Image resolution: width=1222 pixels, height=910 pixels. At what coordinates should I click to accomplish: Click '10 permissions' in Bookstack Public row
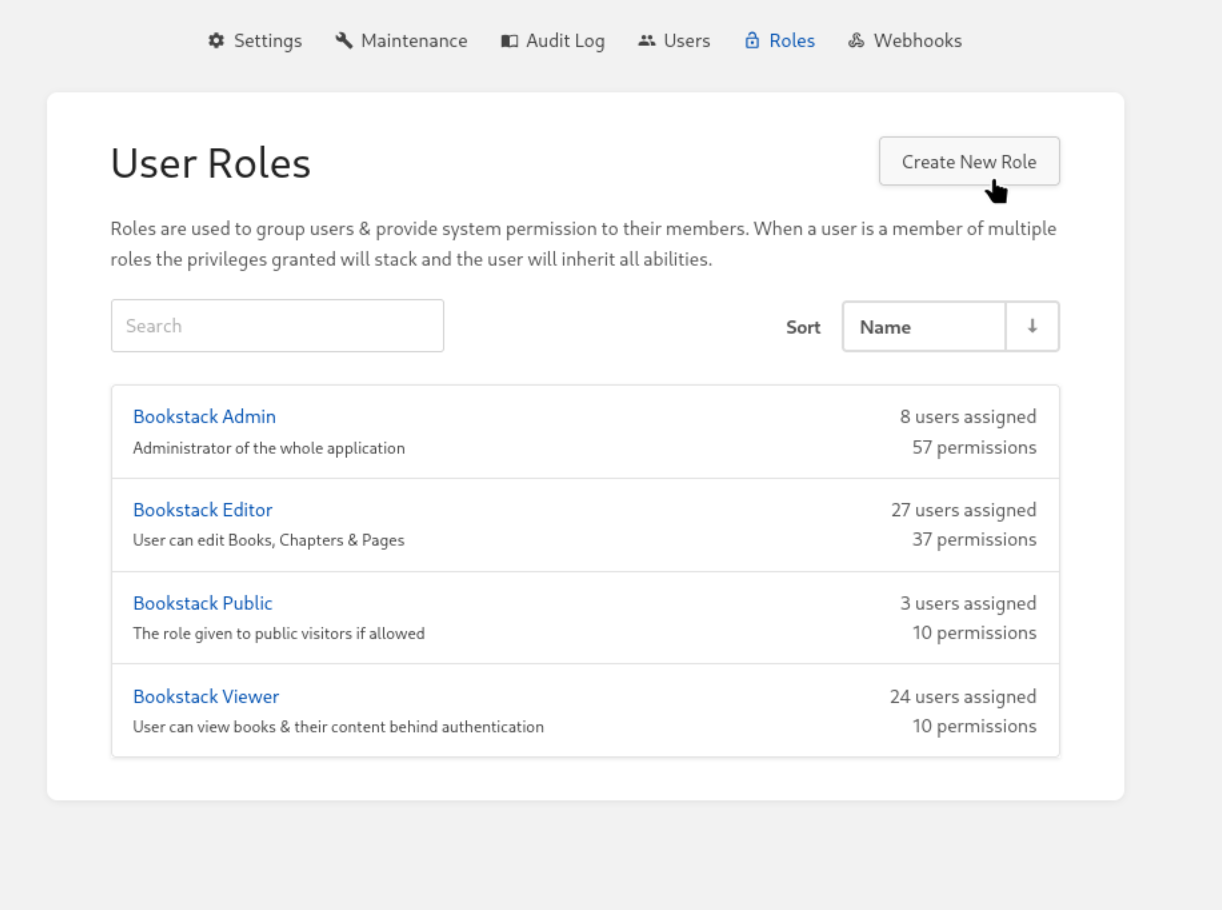click(974, 633)
